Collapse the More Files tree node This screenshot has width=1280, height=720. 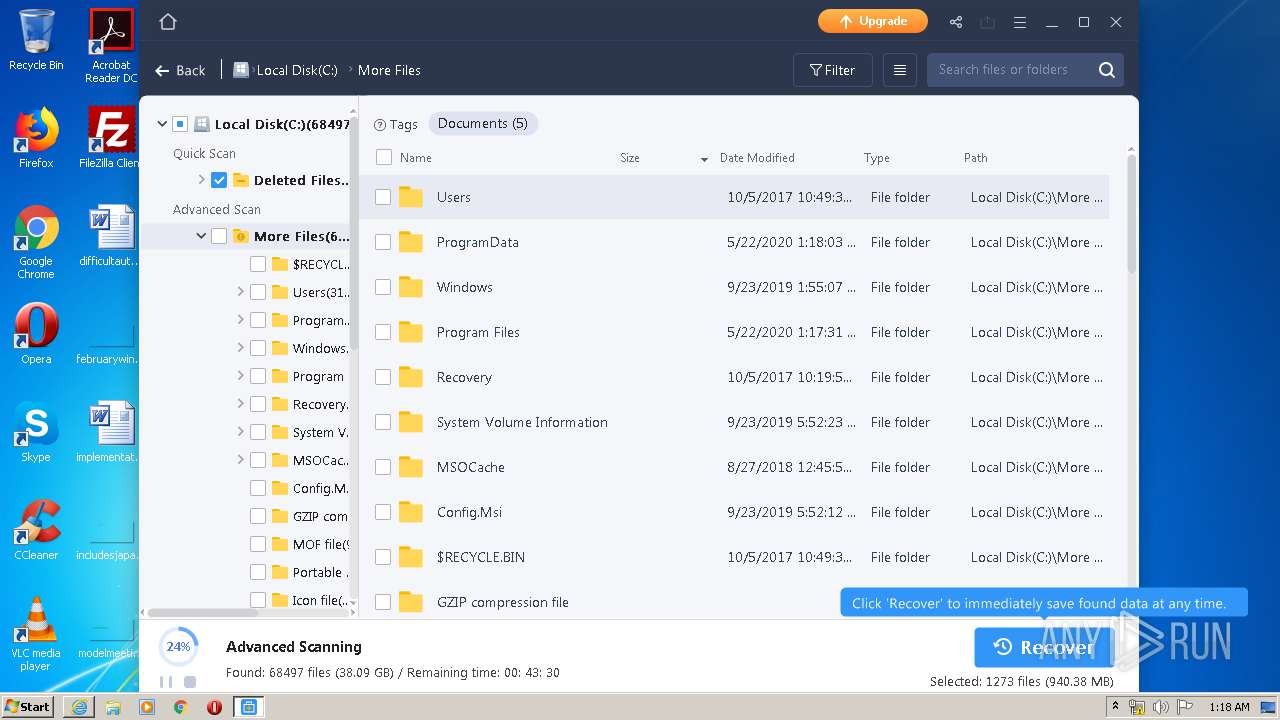point(201,236)
